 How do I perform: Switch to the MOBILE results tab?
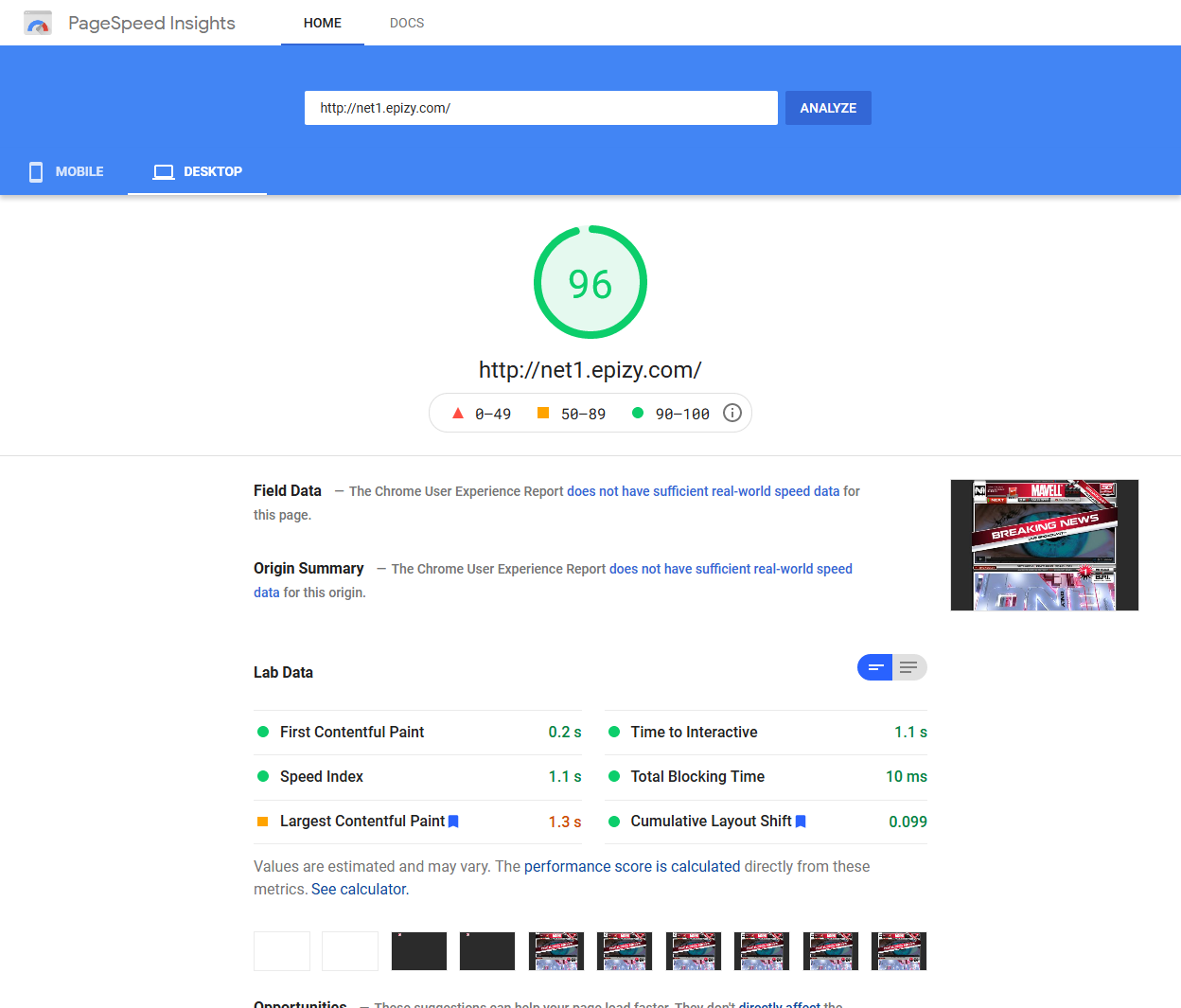(x=65, y=171)
